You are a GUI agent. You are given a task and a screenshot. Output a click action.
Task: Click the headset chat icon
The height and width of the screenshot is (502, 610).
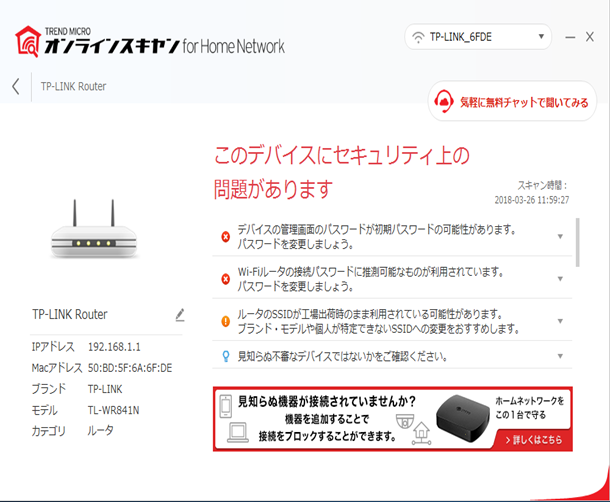pyautogui.click(x=443, y=101)
